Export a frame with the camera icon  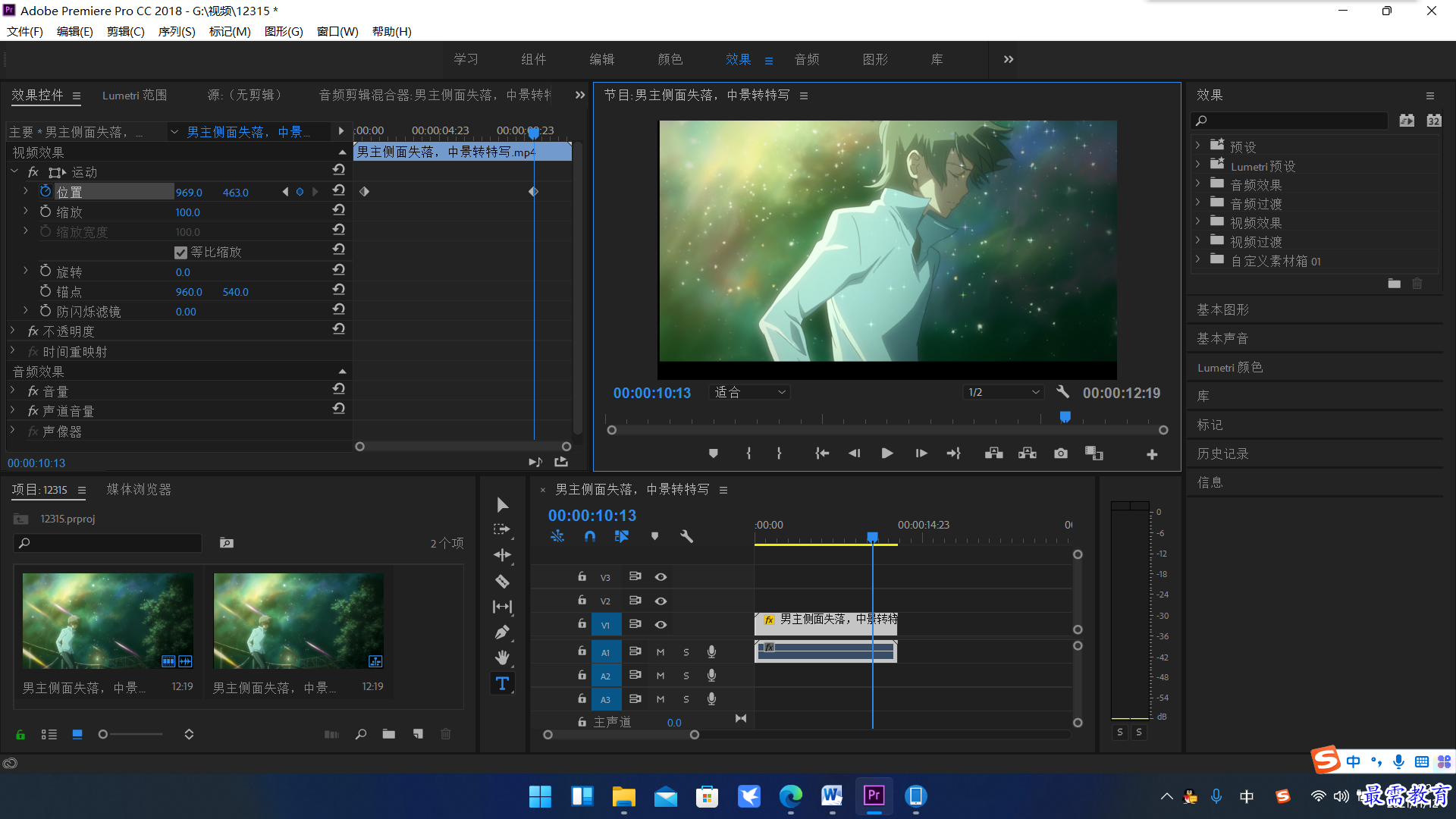(1061, 453)
